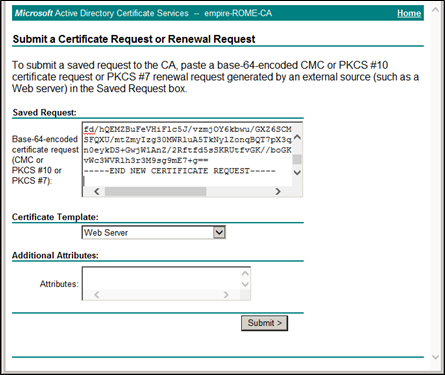Click the Saved Request scroll-right arrow
The width and height of the screenshot is (445, 375).
[278, 191]
